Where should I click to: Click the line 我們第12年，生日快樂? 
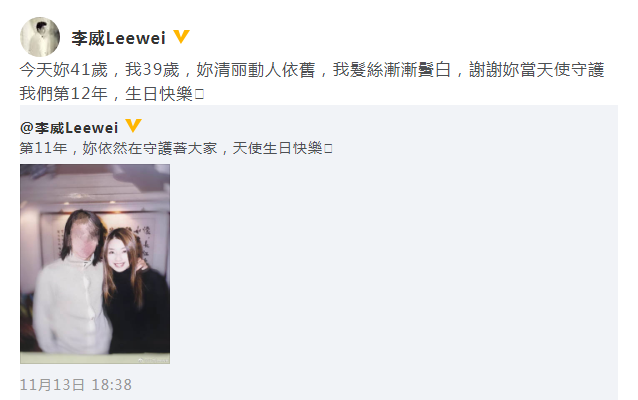[x=106, y=94]
